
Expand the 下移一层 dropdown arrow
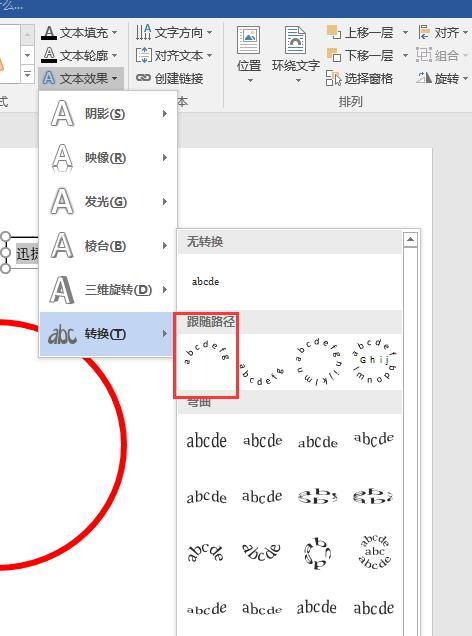pos(405,55)
